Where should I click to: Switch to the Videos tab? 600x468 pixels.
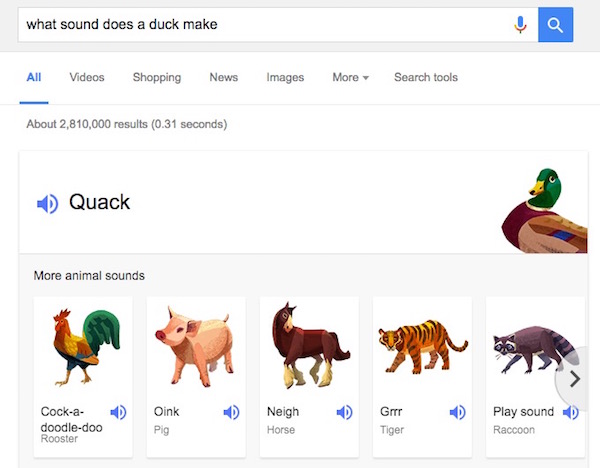pyautogui.click(x=87, y=77)
